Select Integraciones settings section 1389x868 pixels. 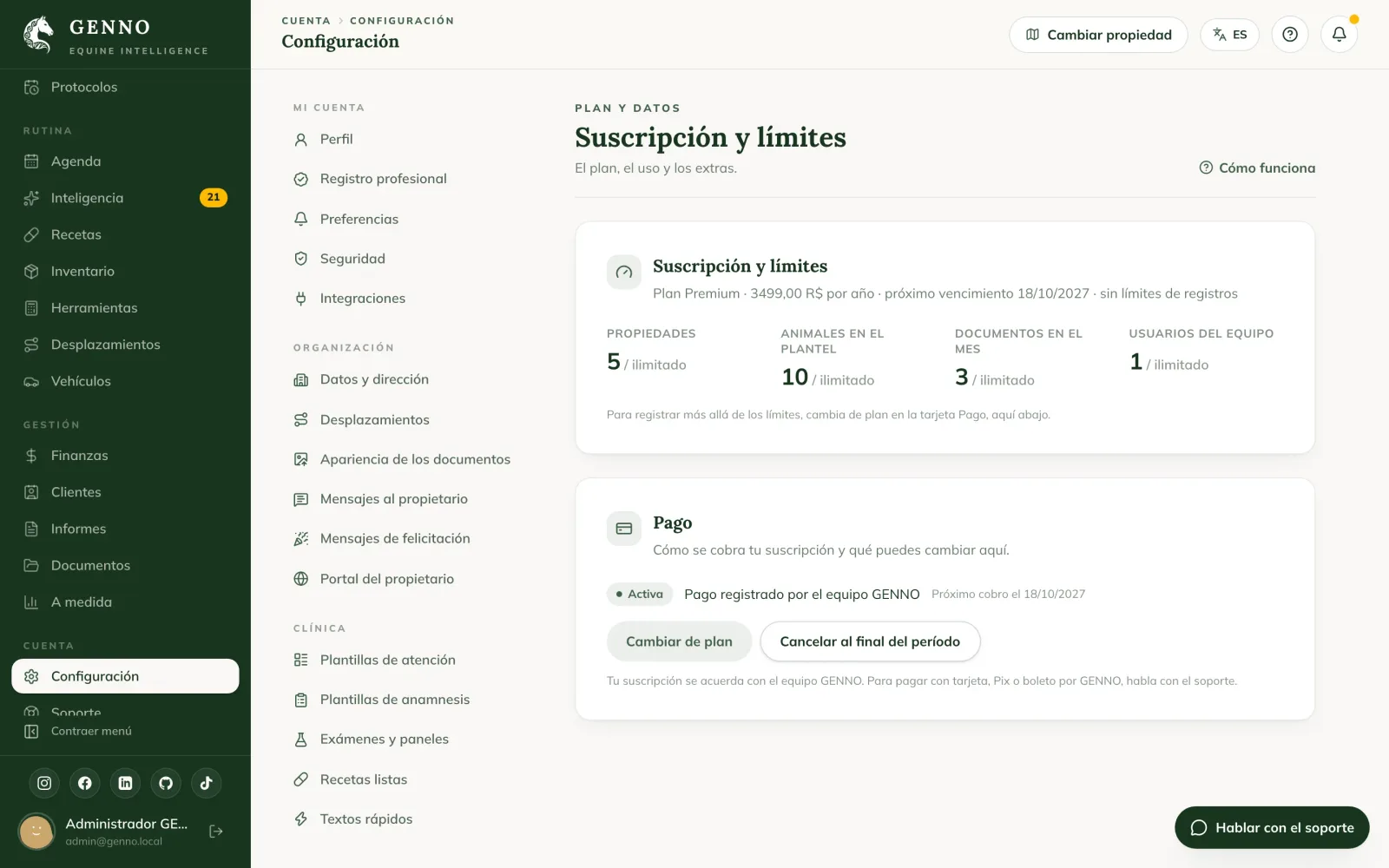(x=406, y=299)
